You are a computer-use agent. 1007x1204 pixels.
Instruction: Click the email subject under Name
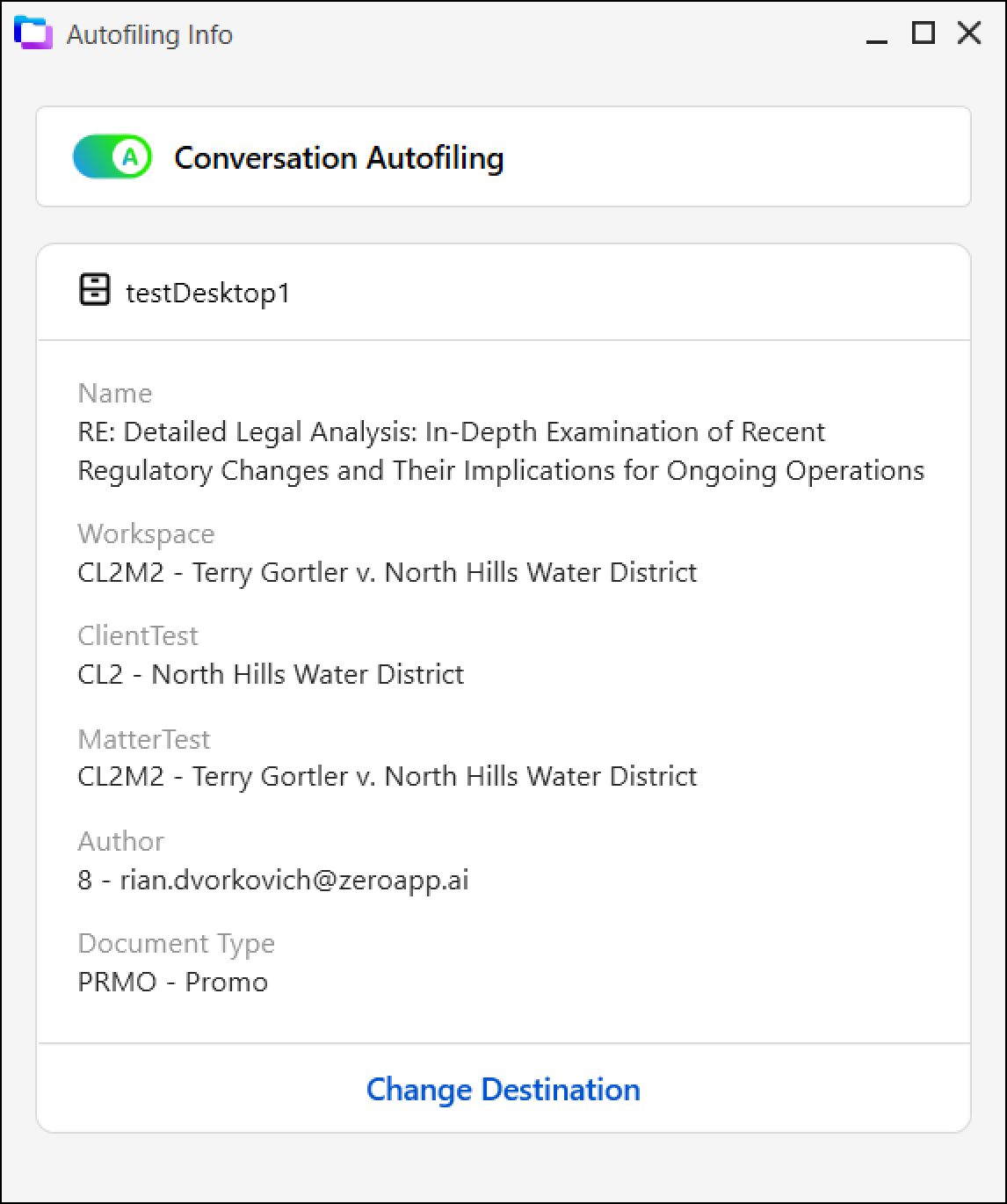[501, 451]
